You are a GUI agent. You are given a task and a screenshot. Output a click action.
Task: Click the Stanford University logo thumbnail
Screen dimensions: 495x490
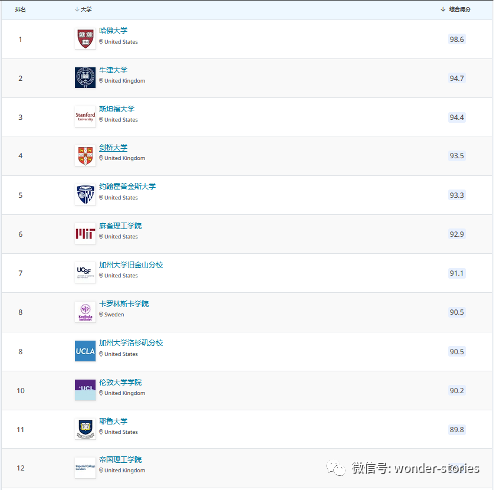coord(85,116)
